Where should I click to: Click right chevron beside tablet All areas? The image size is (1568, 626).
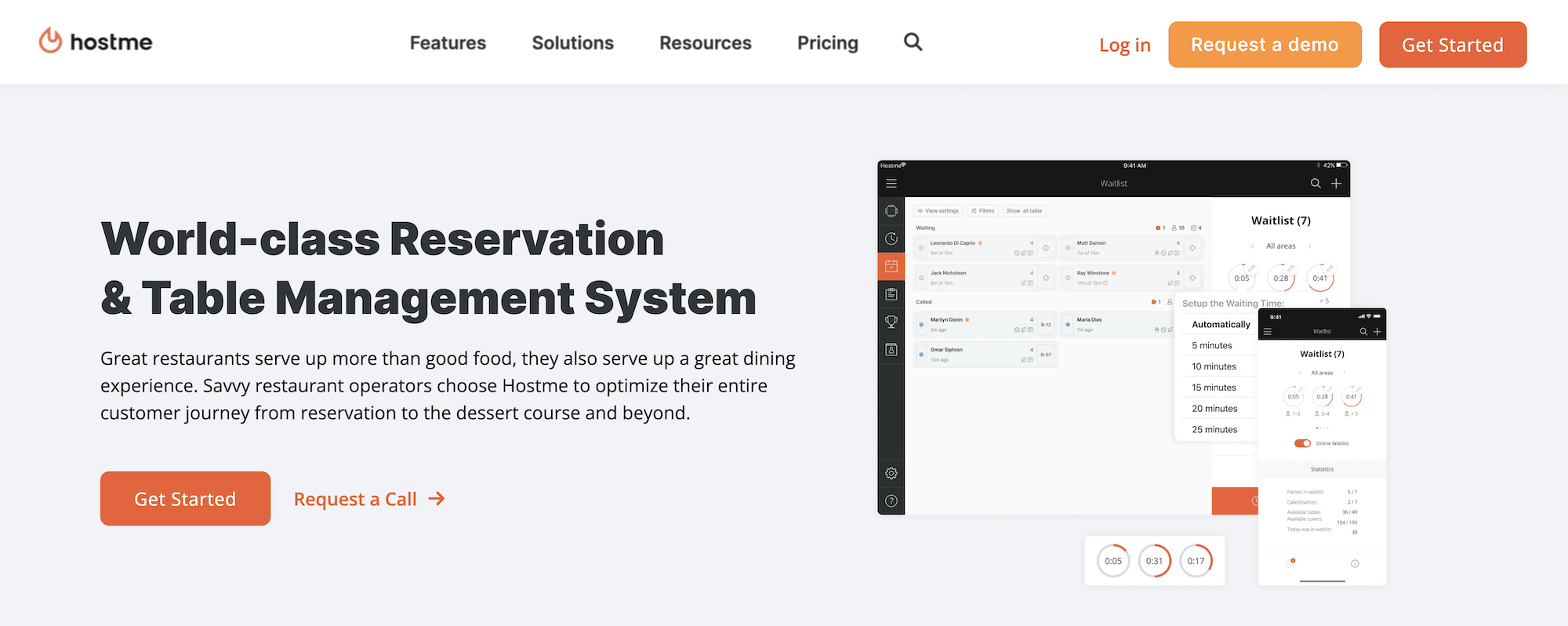pyautogui.click(x=1309, y=246)
